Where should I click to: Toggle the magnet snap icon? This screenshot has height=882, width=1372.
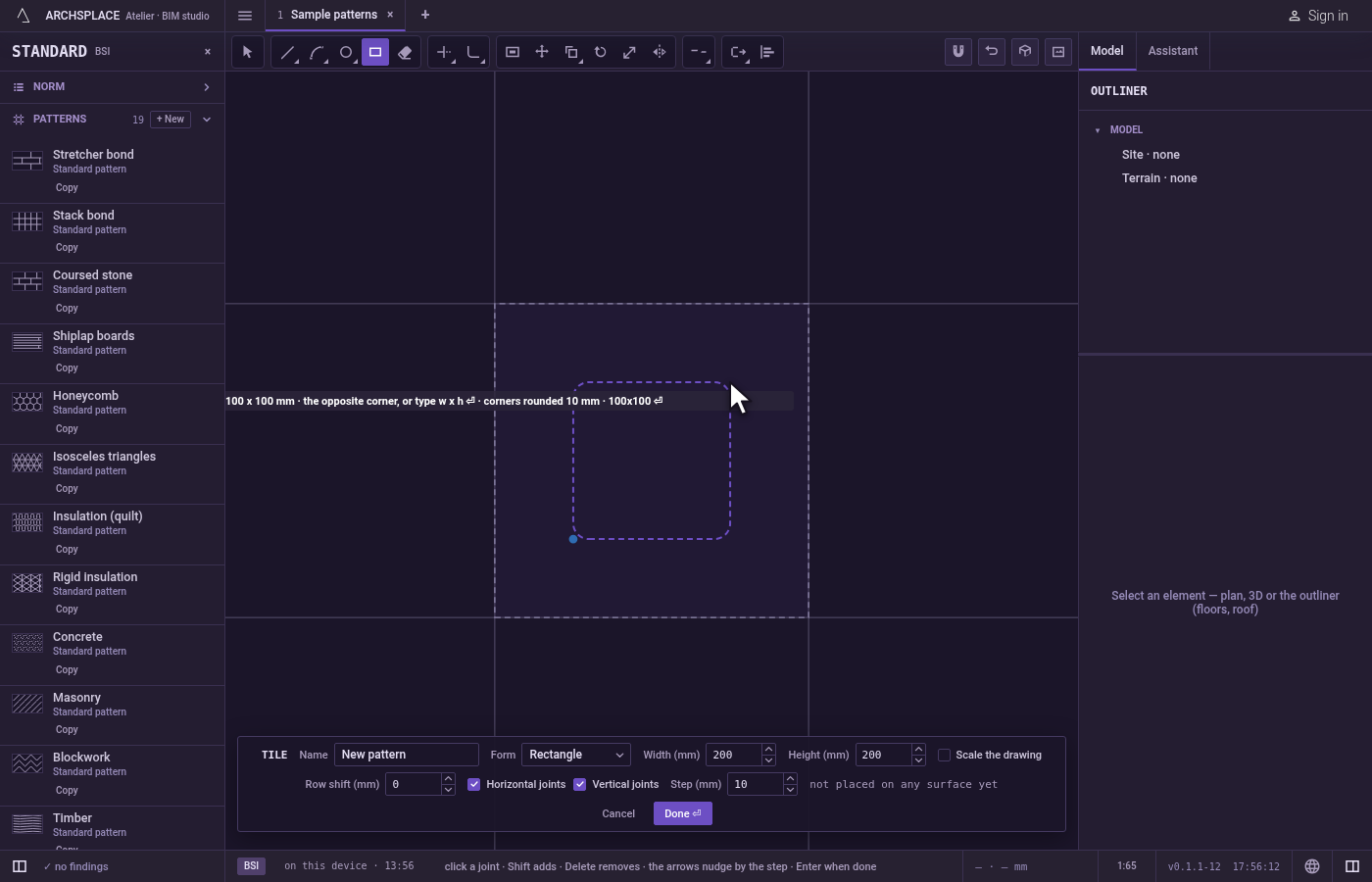click(x=958, y=52)
